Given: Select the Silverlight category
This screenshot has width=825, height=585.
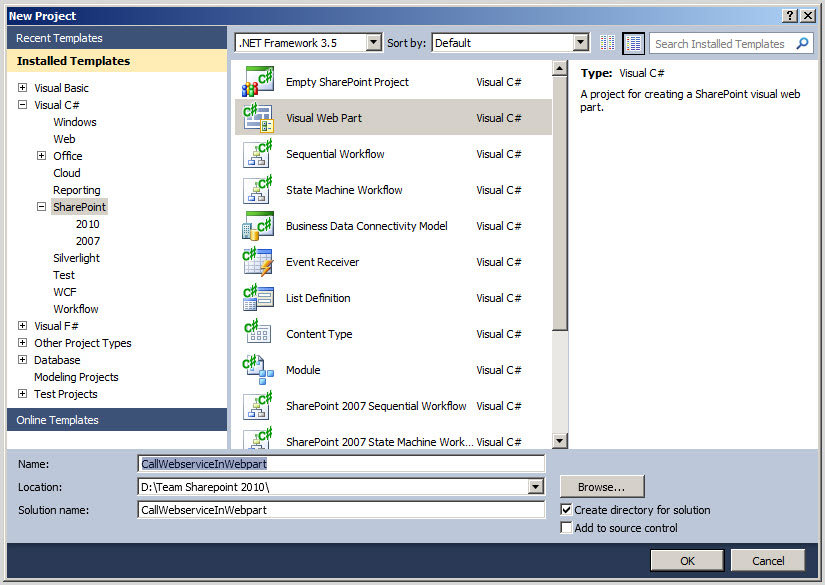Looking at the screenshot, I should point(76,258).
